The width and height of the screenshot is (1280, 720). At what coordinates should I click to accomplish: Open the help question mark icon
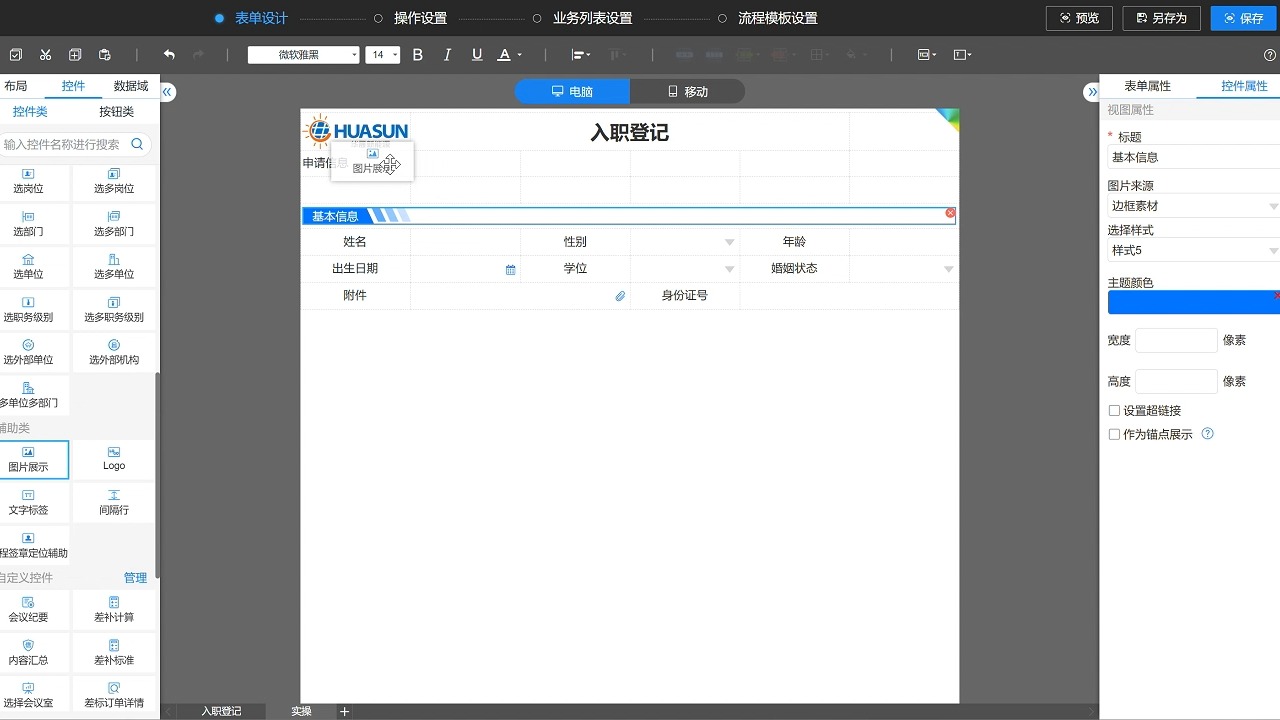coord(1270,55)
